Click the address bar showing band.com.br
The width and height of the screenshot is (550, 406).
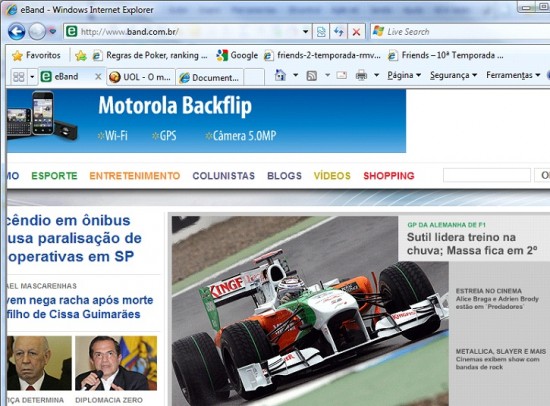pos(182,32)
